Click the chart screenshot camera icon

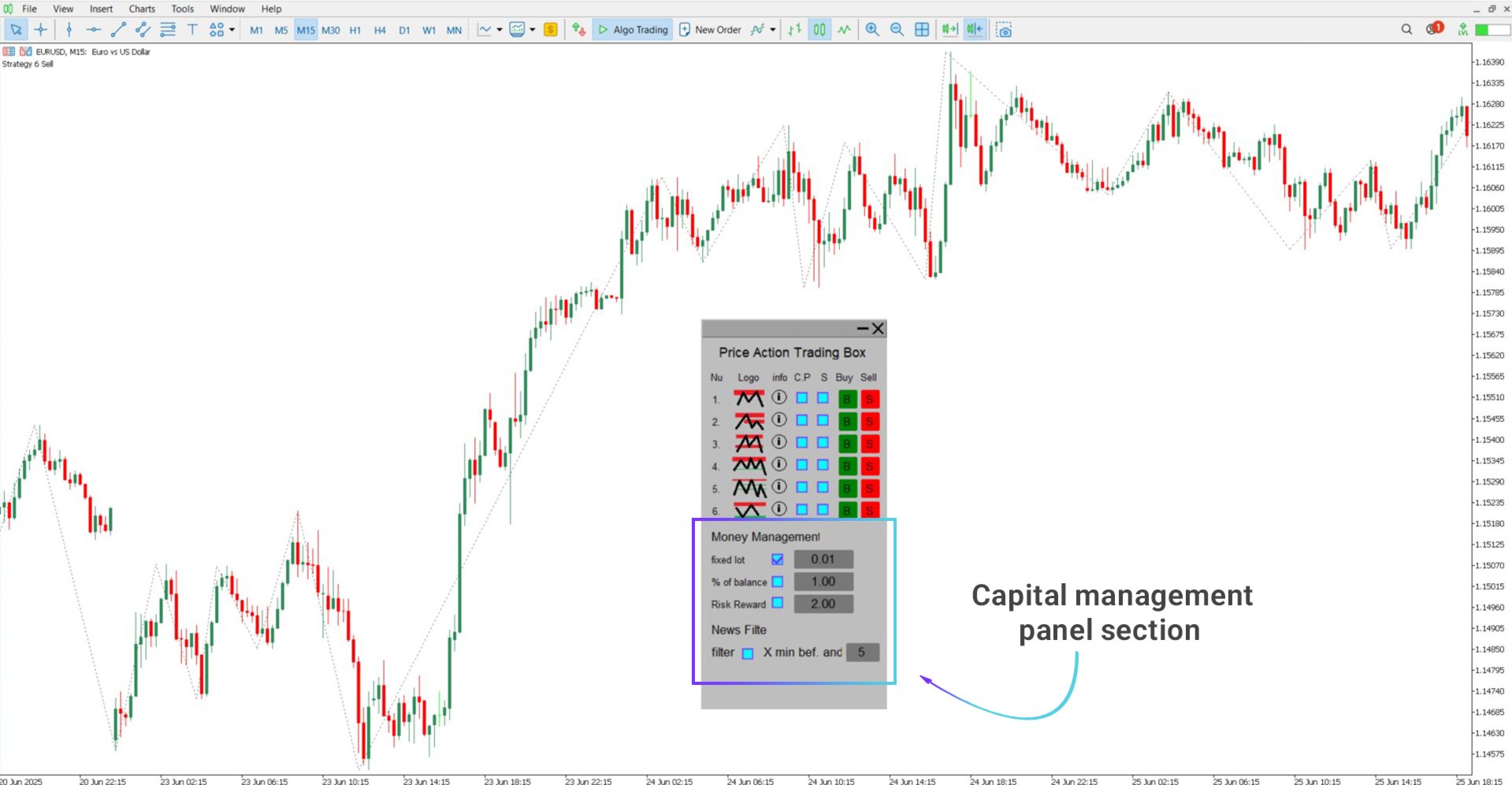pyautogui.click(x=1004, y=30)
